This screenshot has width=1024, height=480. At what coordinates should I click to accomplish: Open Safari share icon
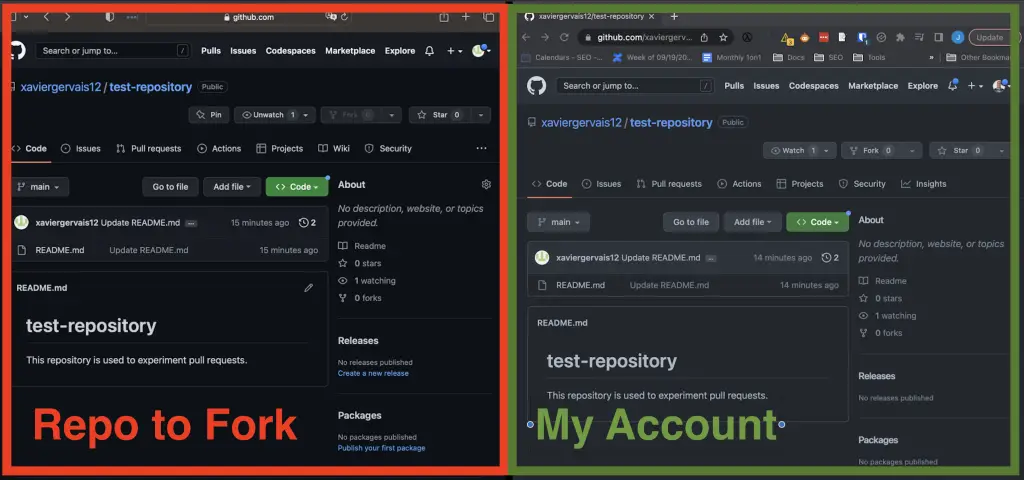click(444, 17)
